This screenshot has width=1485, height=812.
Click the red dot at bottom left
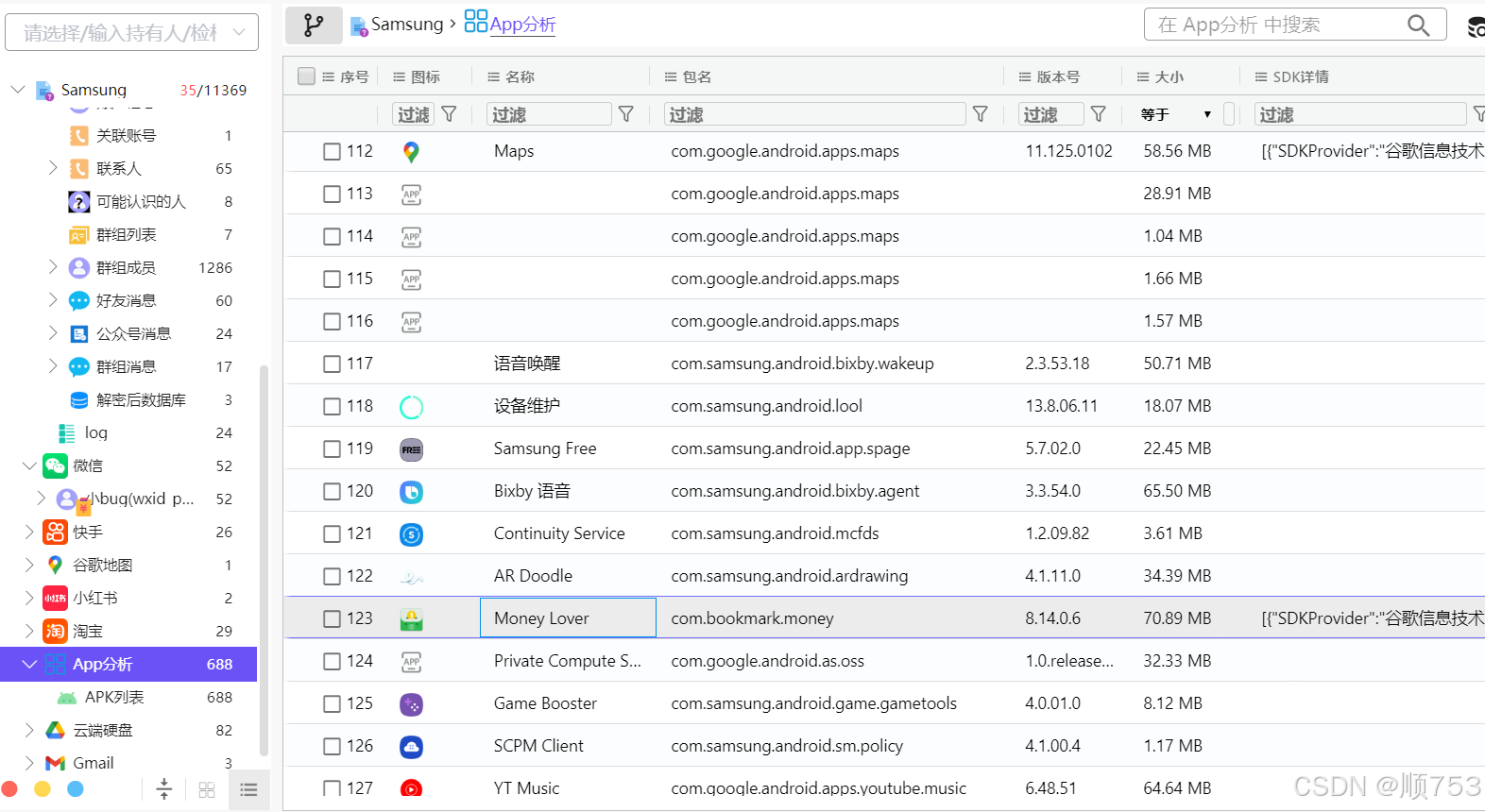(9, 789)
